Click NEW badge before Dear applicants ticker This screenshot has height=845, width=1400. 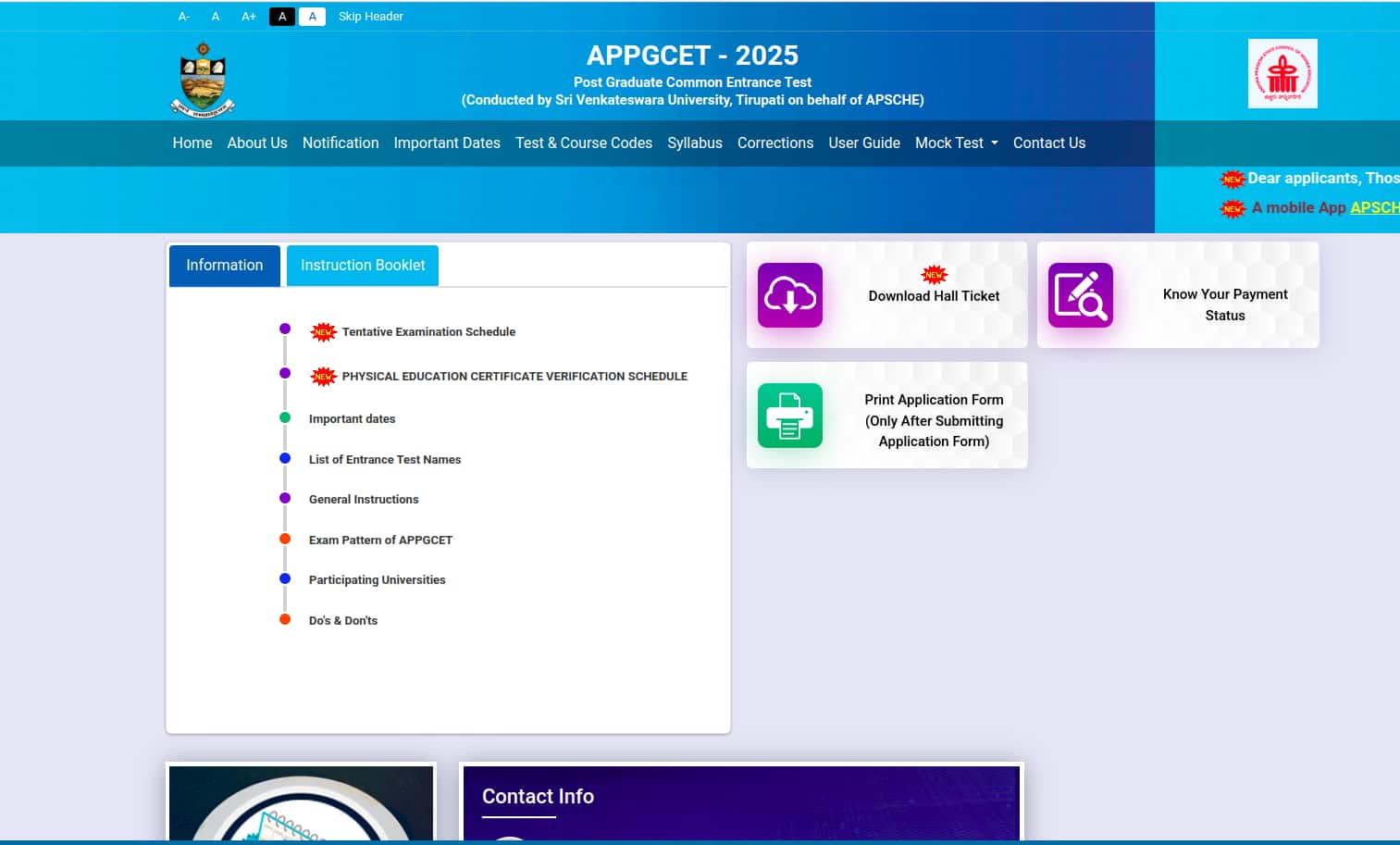point(1232,179)
